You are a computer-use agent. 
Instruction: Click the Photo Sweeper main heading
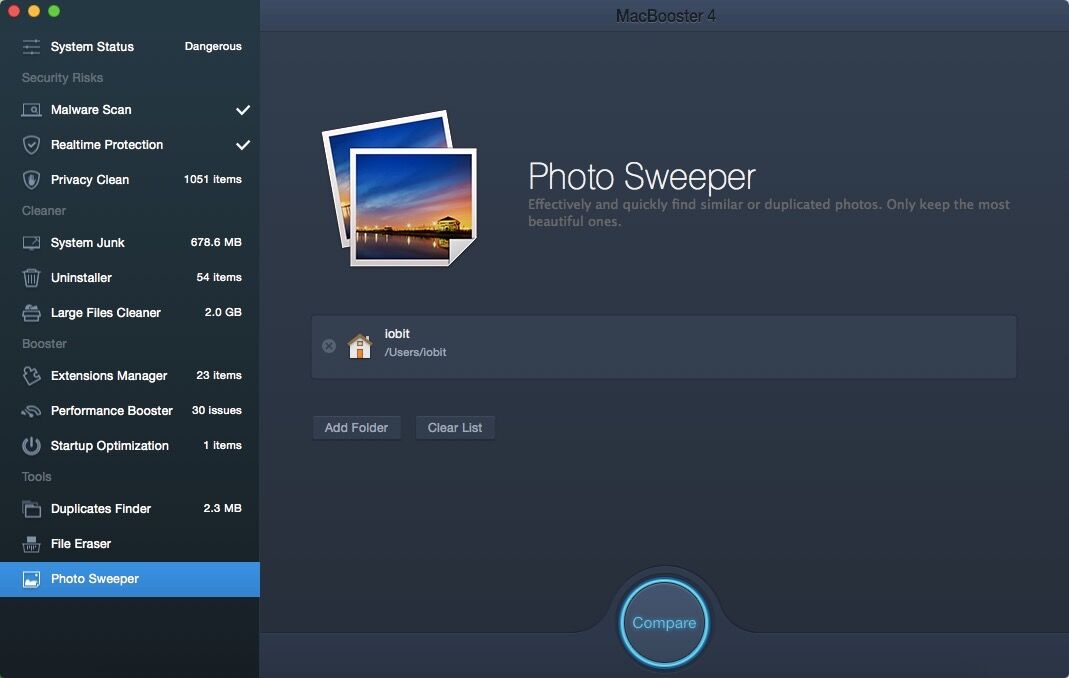(x=642, y=177)
